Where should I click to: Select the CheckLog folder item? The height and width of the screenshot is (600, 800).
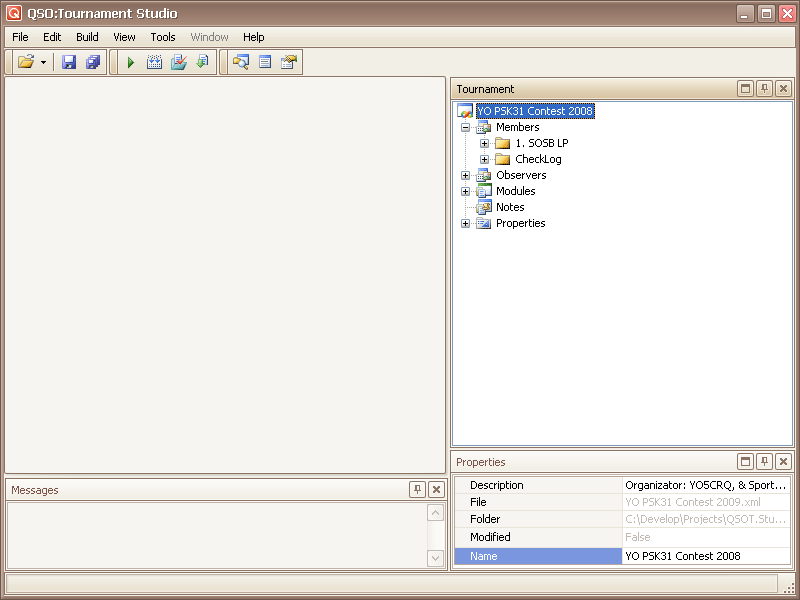(x=538, y=159)
